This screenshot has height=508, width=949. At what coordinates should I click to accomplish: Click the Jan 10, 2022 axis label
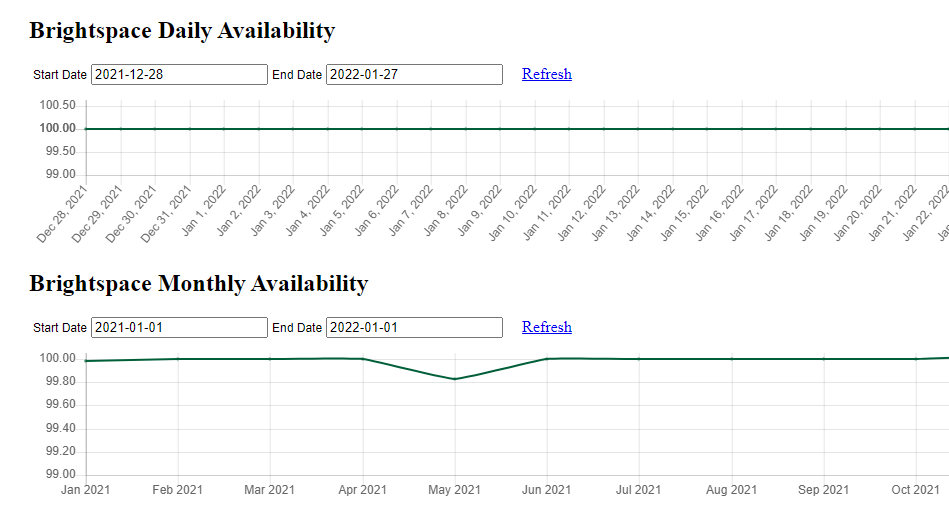pyautogui.click(x=513, y=213)
